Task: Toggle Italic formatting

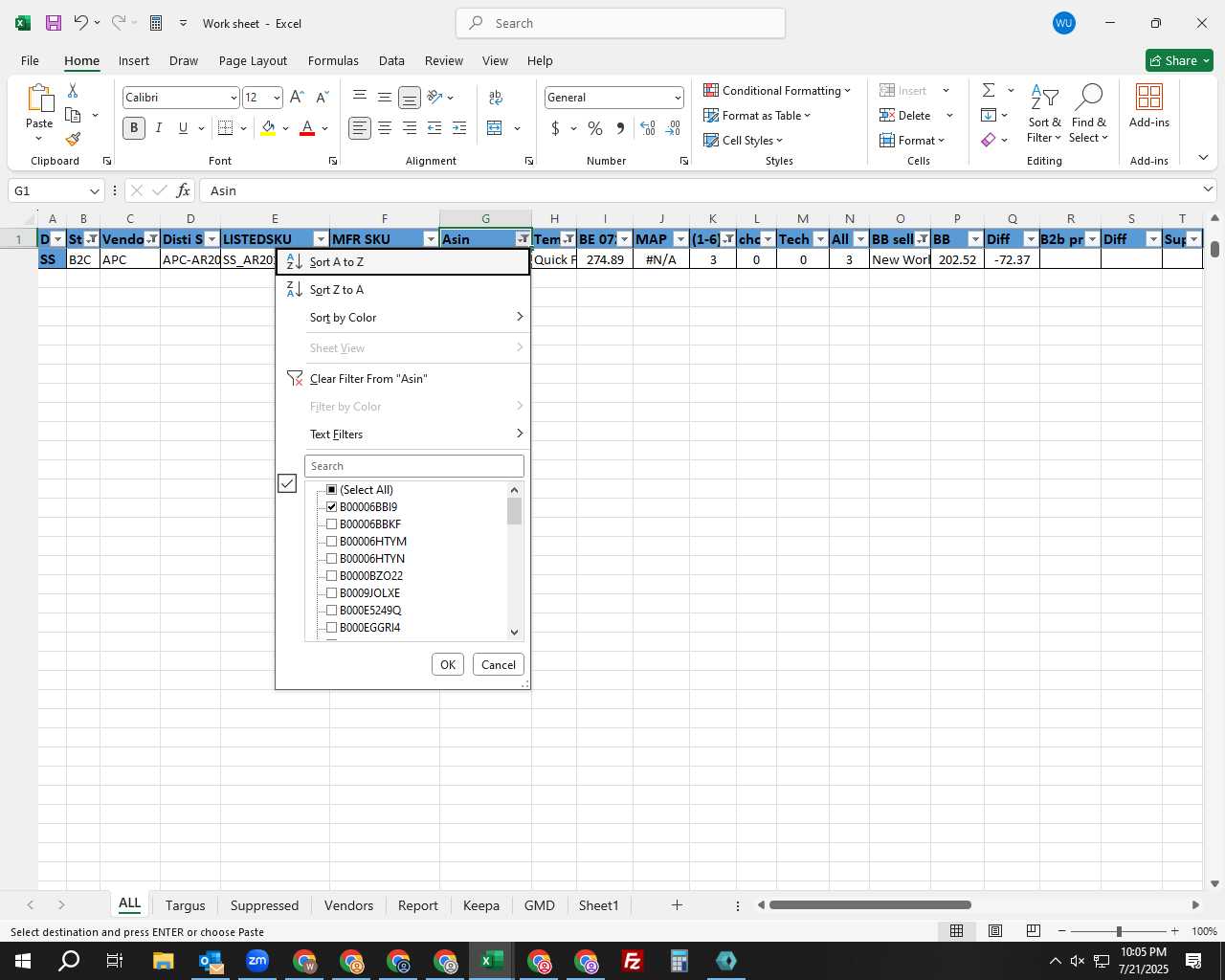Action: [x=158, y=127]
